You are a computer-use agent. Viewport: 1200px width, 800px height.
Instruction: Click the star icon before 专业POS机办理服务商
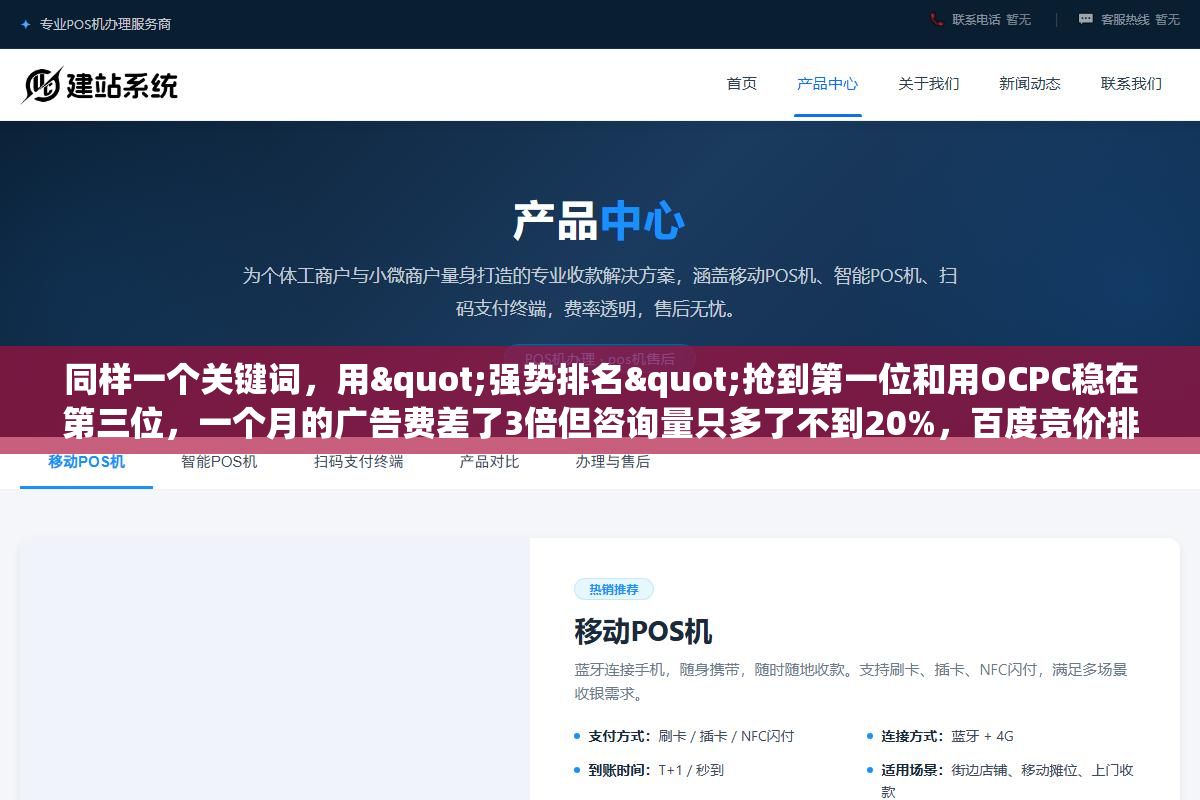[25, 24]
